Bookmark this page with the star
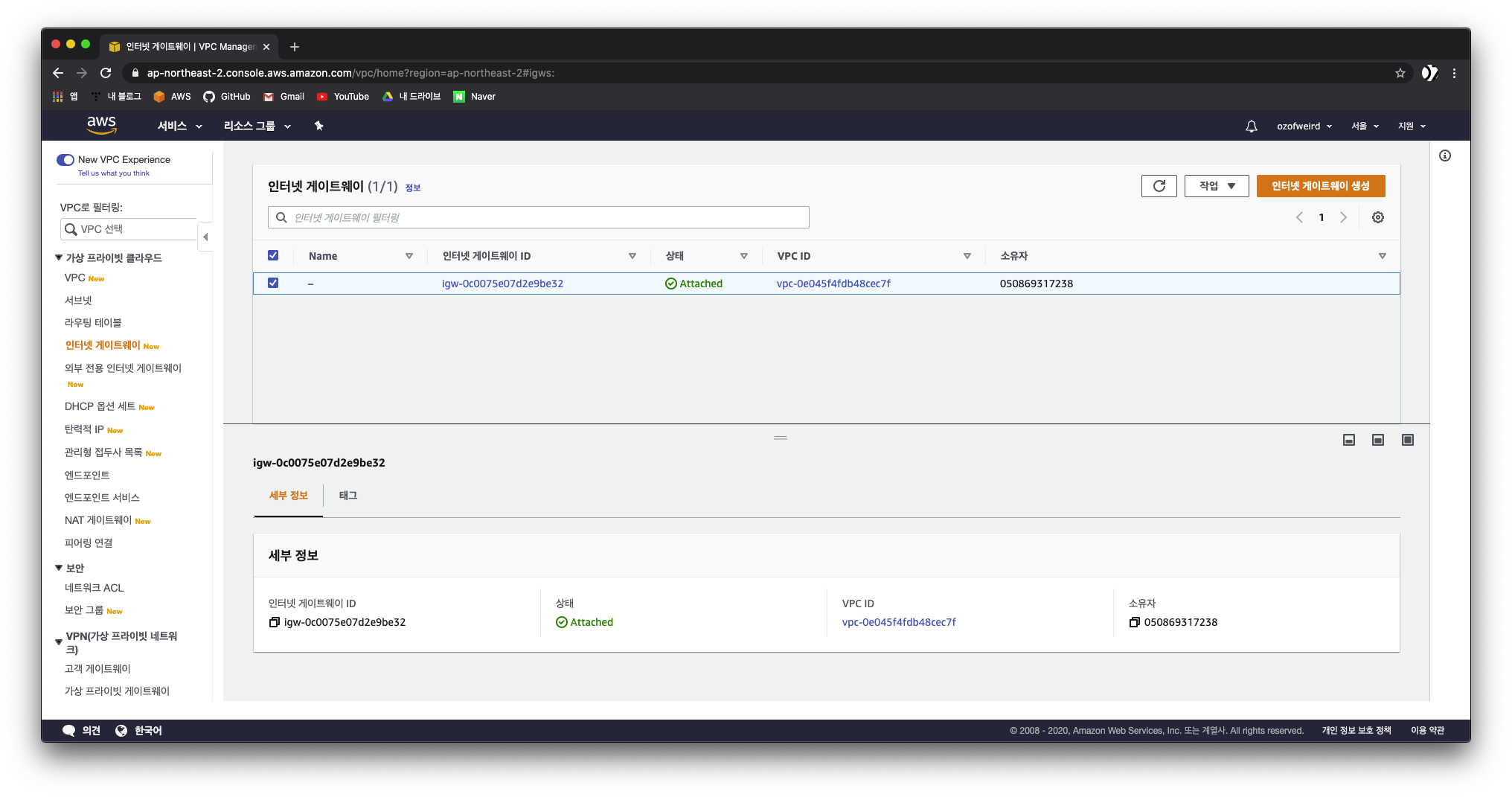 [1400, 73]
